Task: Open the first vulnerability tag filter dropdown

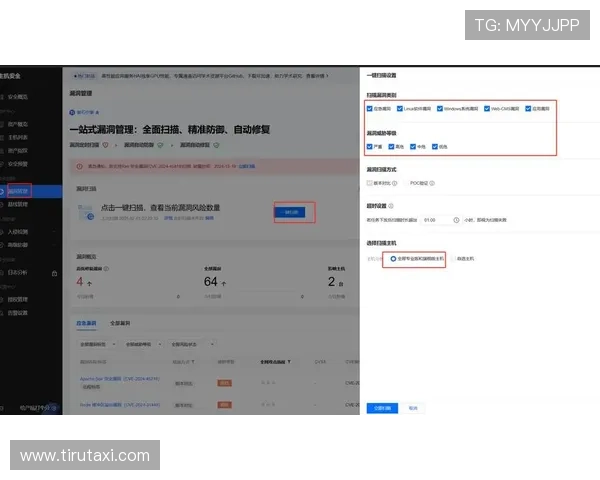Action: (x=97, y=344)
